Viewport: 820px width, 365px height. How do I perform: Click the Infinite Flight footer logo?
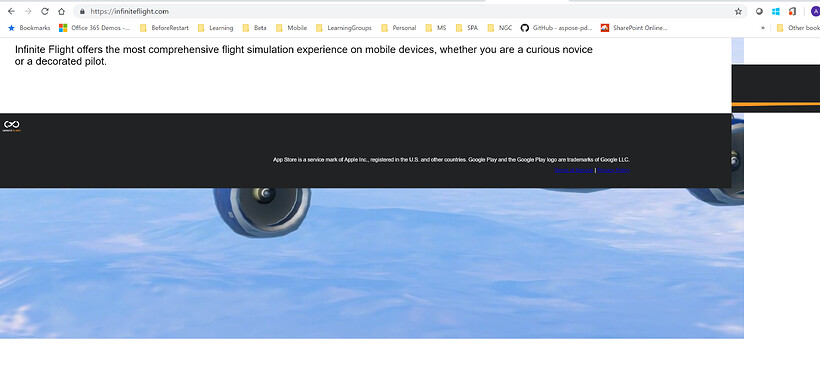point(12,126)
